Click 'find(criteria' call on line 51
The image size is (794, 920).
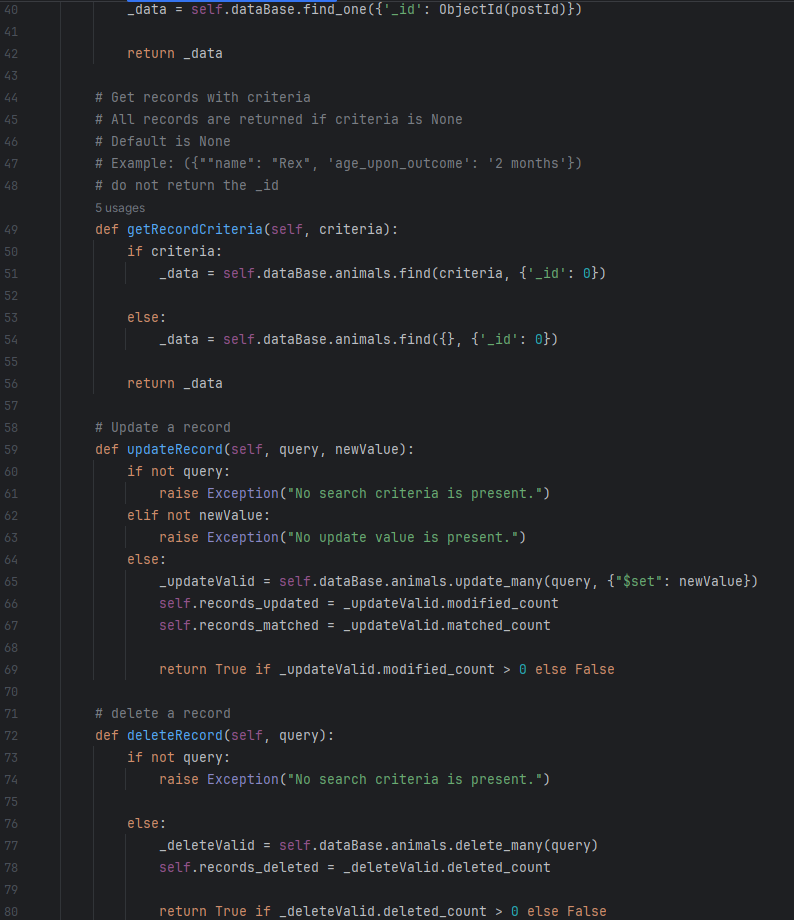[x=451, y=273]
